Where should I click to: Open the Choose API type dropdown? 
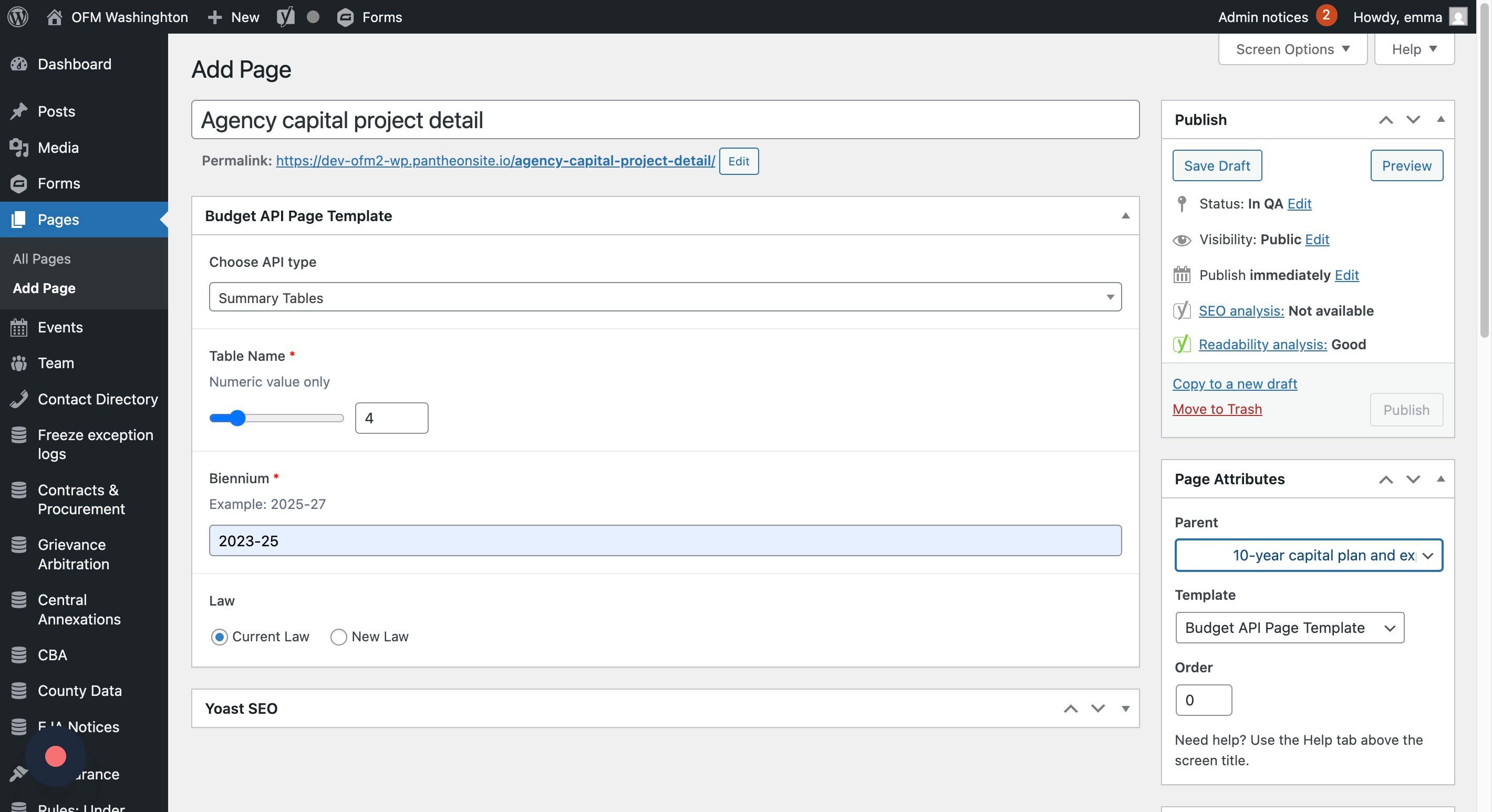(x=665, y=297)
